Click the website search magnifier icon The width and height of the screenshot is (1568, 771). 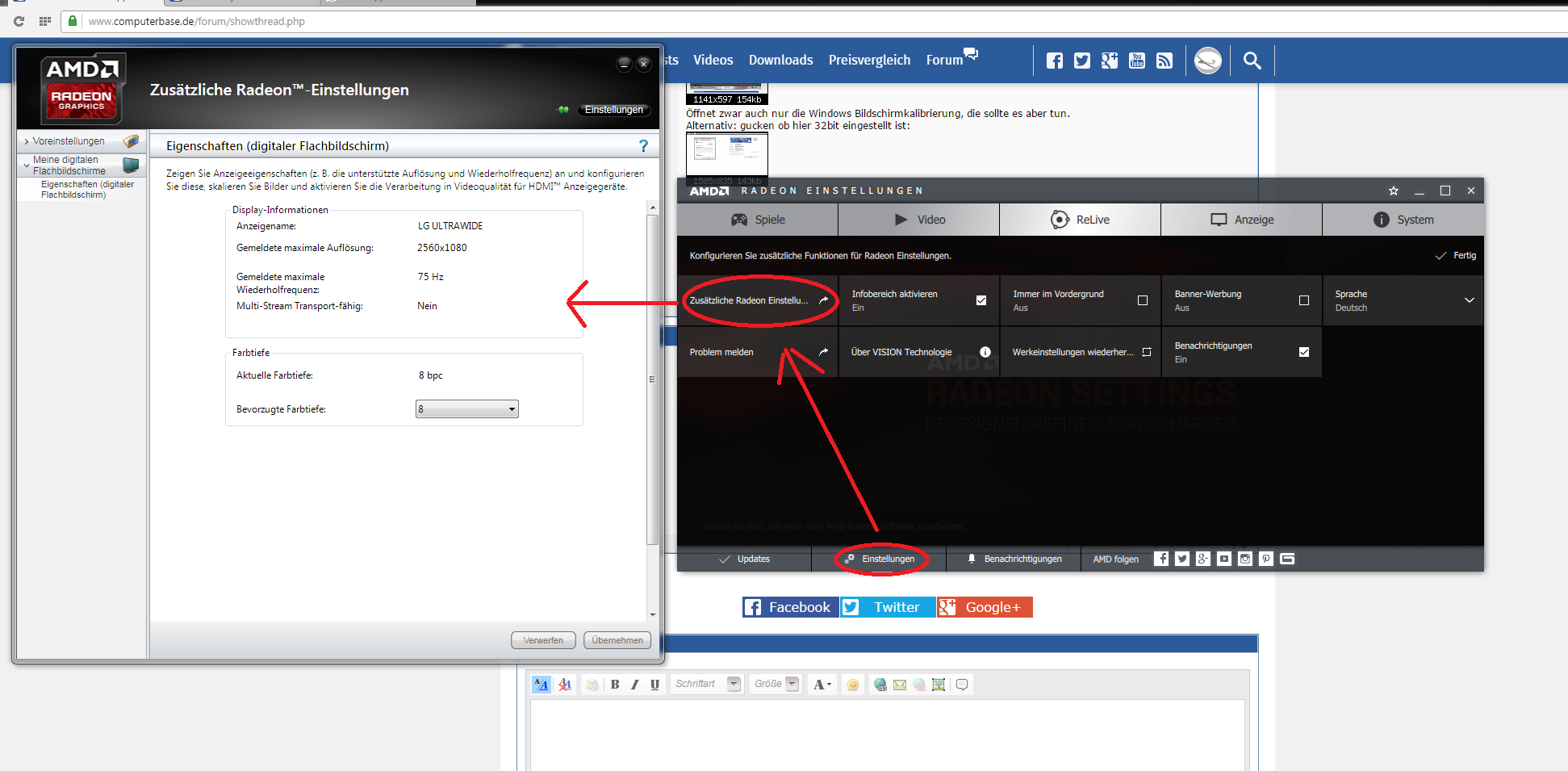(x=1252, y=61)
